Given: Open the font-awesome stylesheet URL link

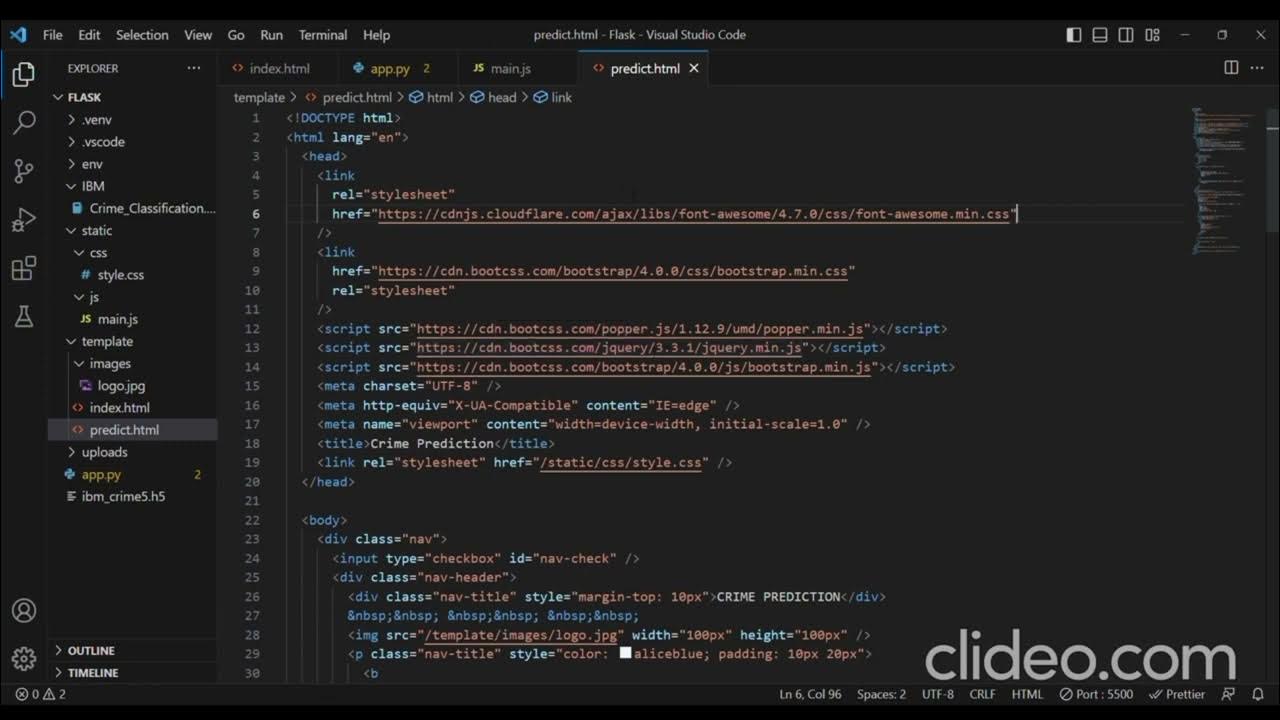Looking at the screenshot, I should 694,214.
